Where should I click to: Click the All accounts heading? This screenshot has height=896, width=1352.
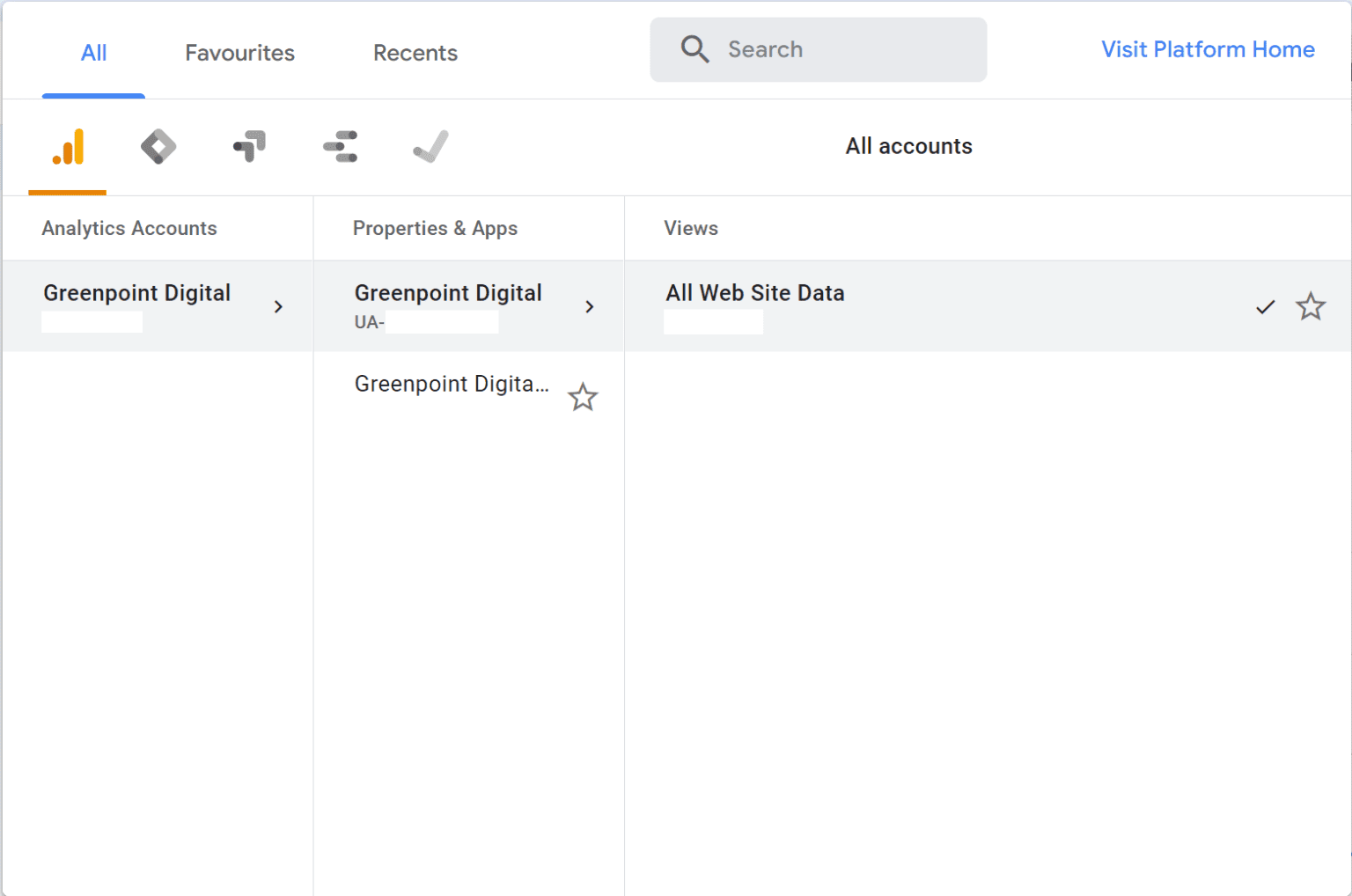(909, 146)
